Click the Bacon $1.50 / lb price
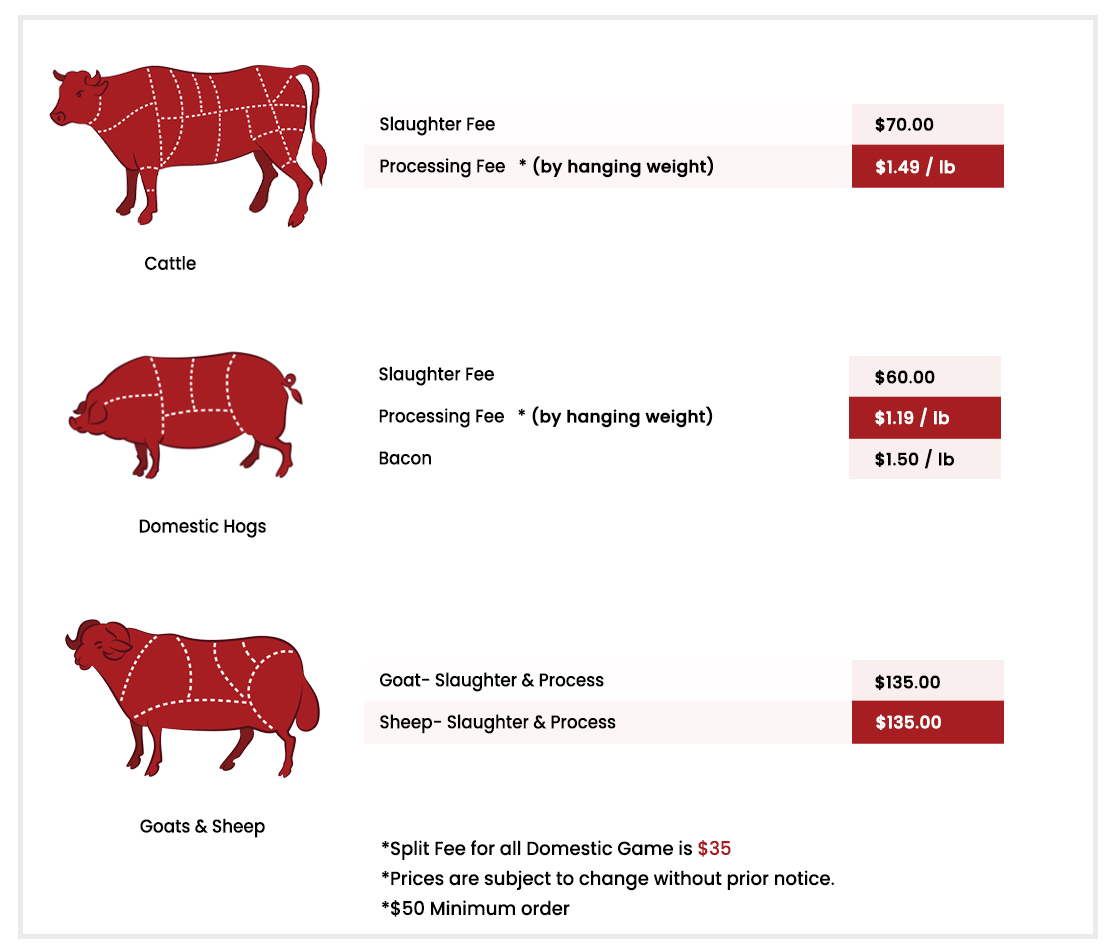This screenshot has height=950, width=1114. click(x=924, y=459)
